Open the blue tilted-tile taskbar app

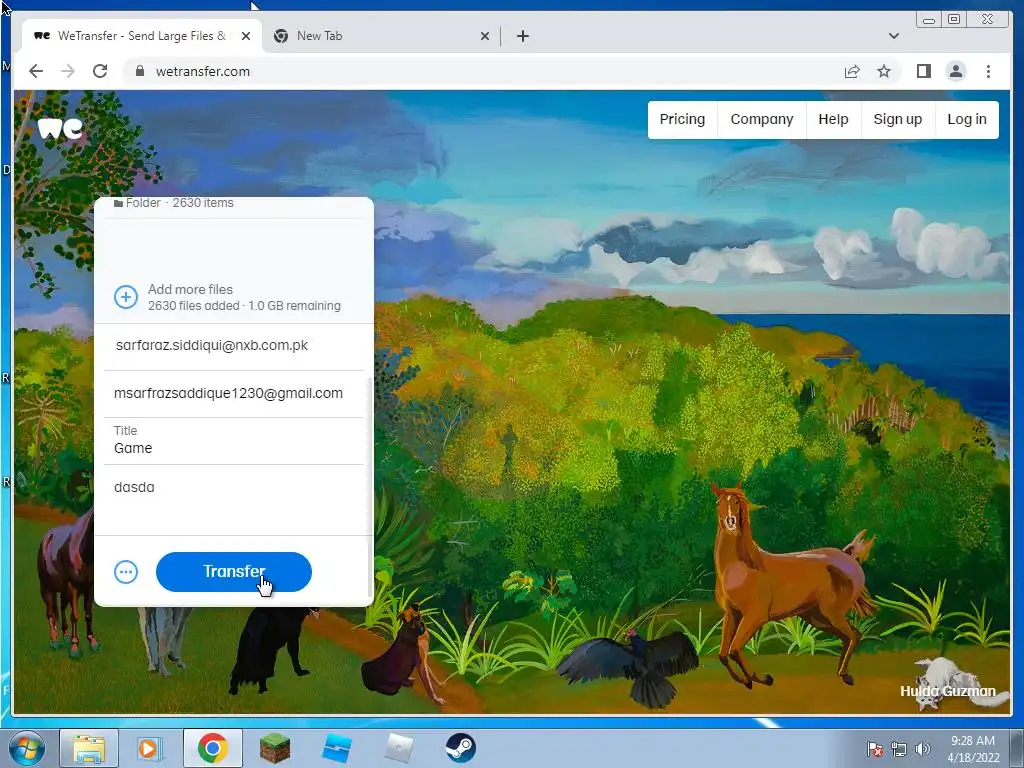click(x=338, y=748)
